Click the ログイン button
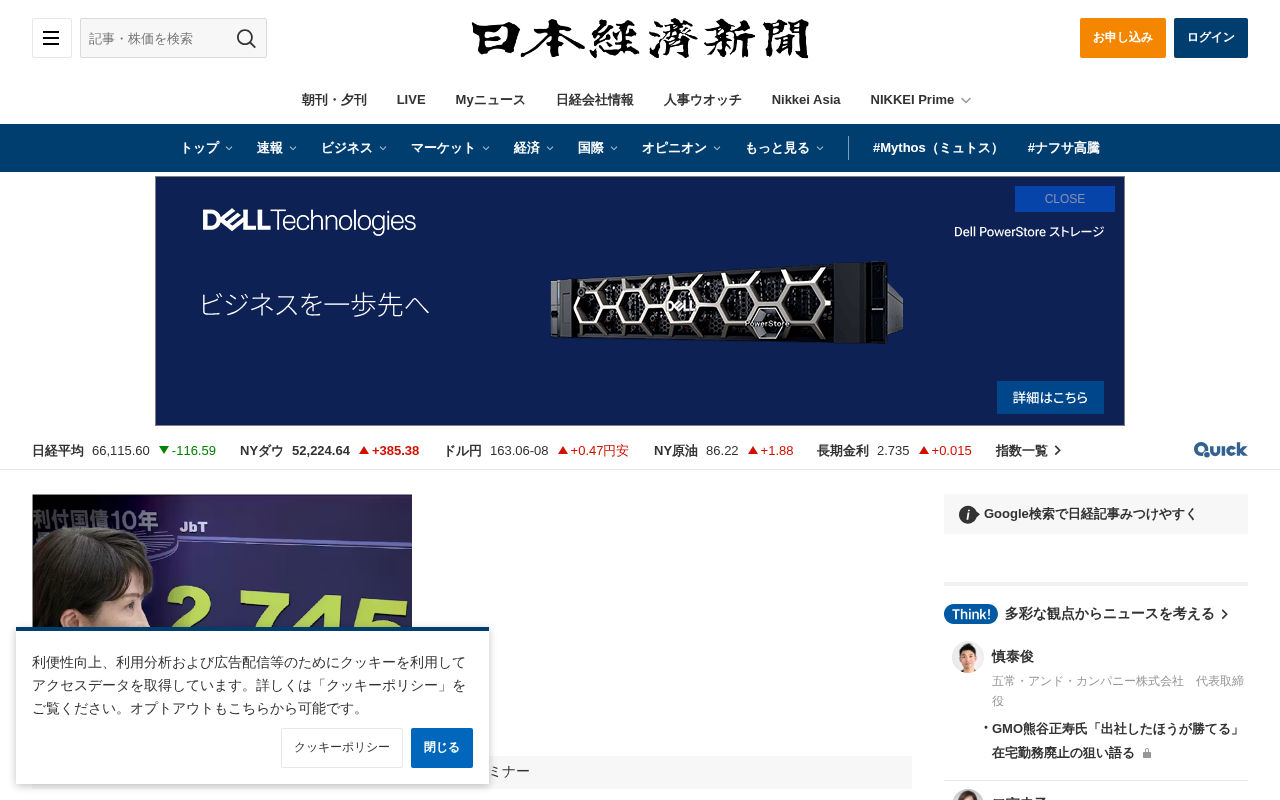 tap(1211, 38)
